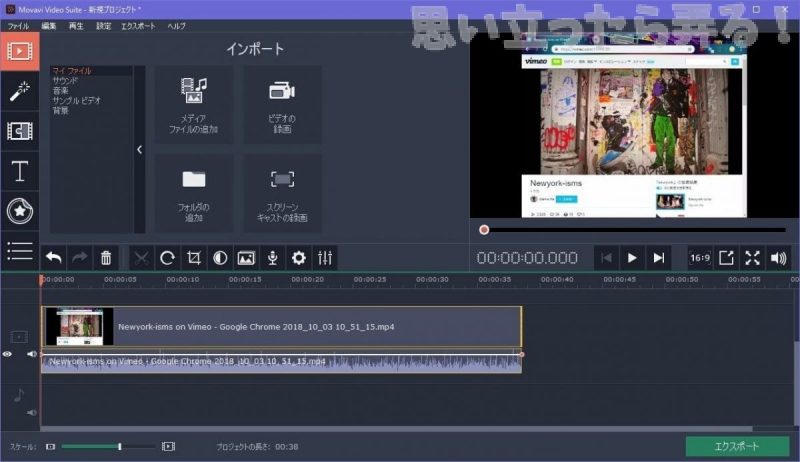Open the 再生 menu
Image resolution: width=800 pixels, height=462 pixels.
point(76,26)
